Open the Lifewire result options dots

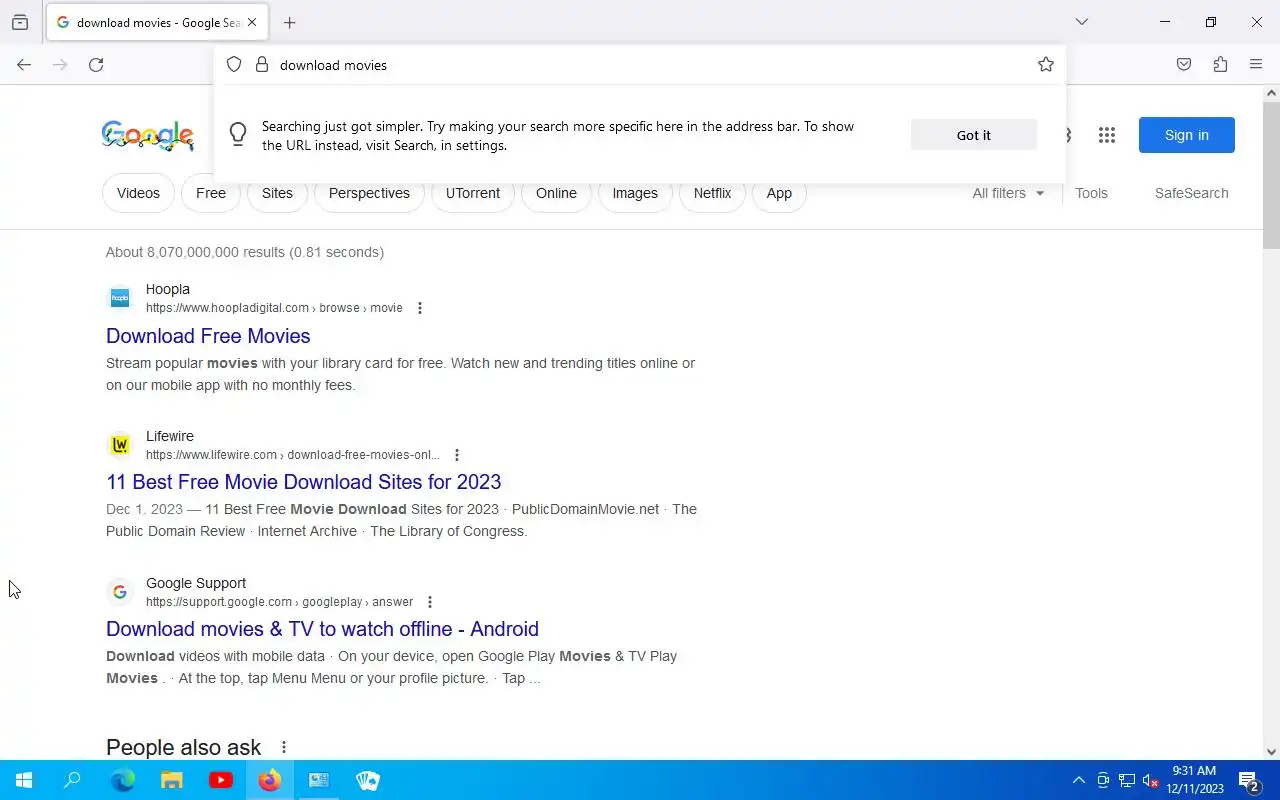pos(457,455)
